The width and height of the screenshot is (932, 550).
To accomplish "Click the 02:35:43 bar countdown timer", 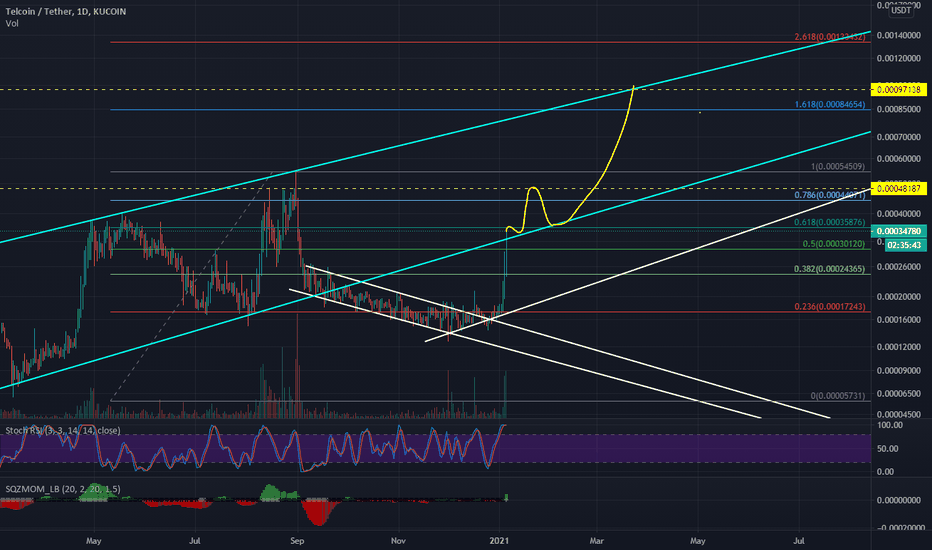I will (905, 245).
